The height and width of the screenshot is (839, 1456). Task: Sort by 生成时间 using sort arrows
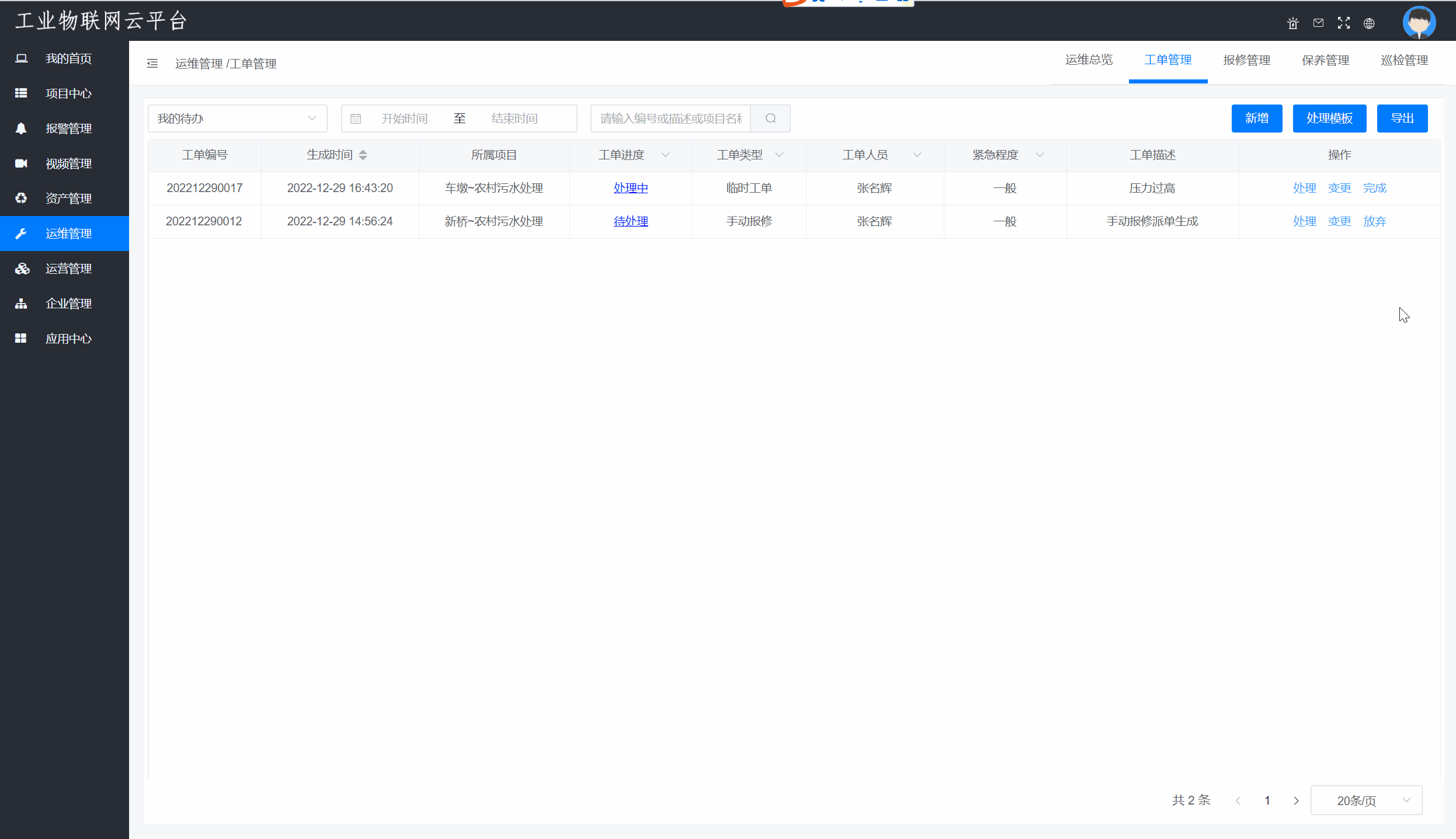click(x=363, y=155)
